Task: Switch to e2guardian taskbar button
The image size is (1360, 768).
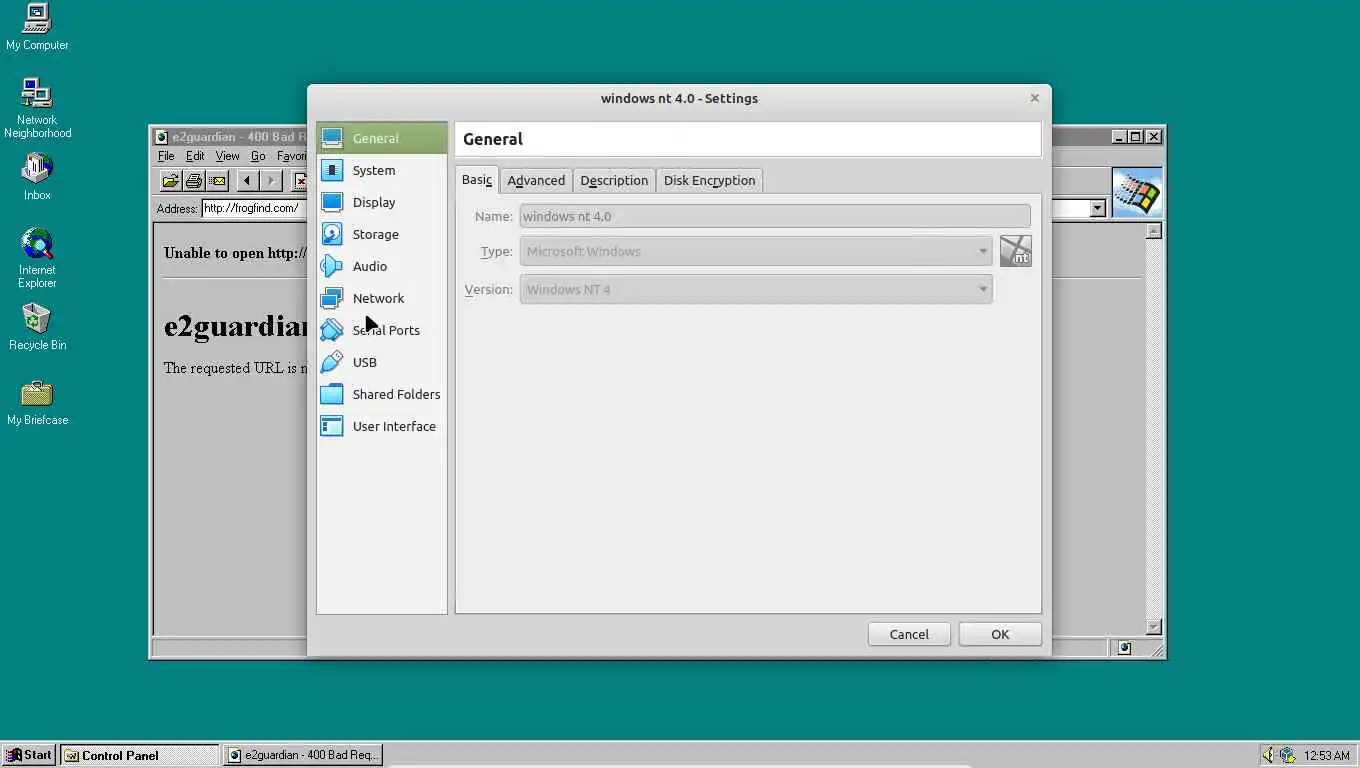Action: pos(303,755)
